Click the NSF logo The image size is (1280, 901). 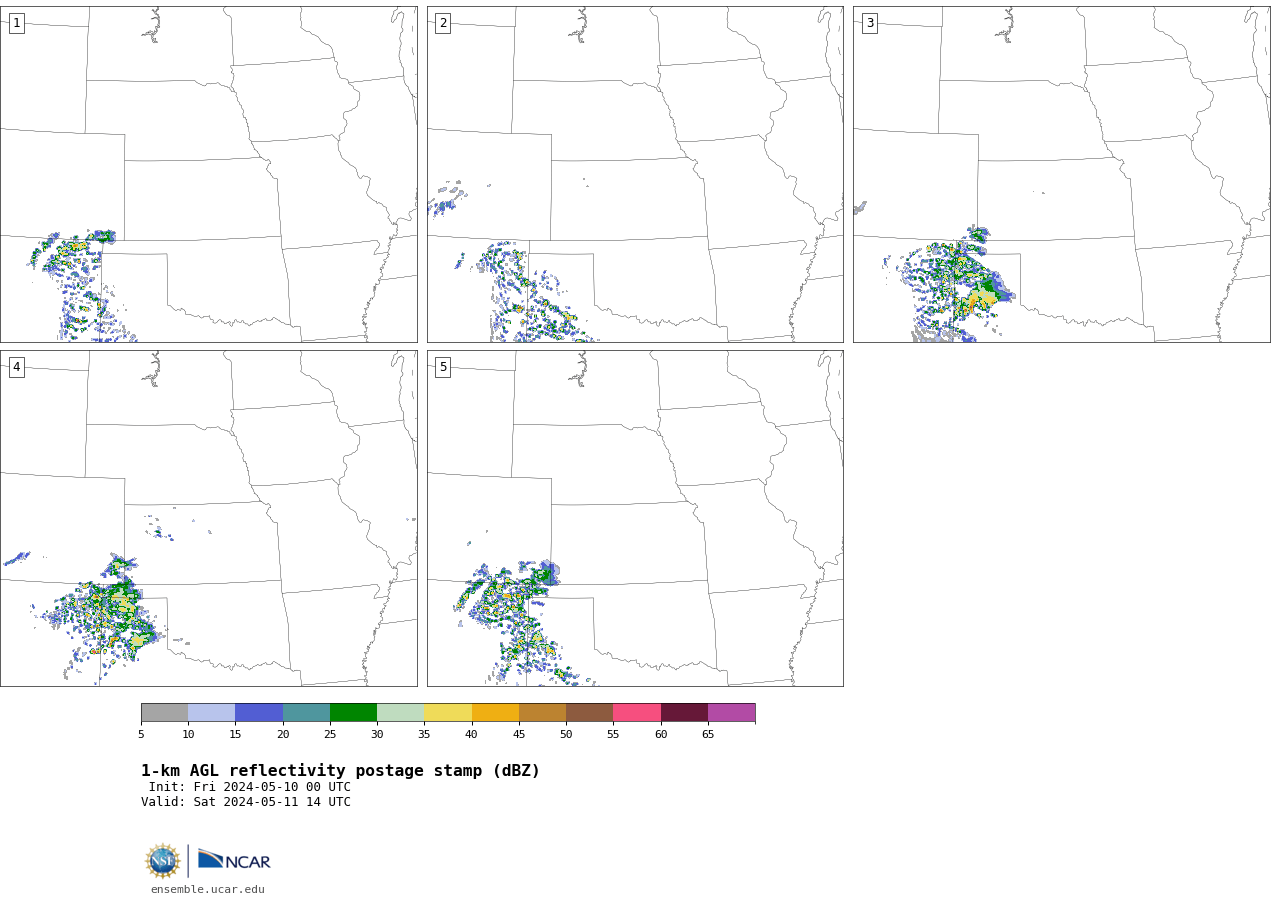(163, 861)
